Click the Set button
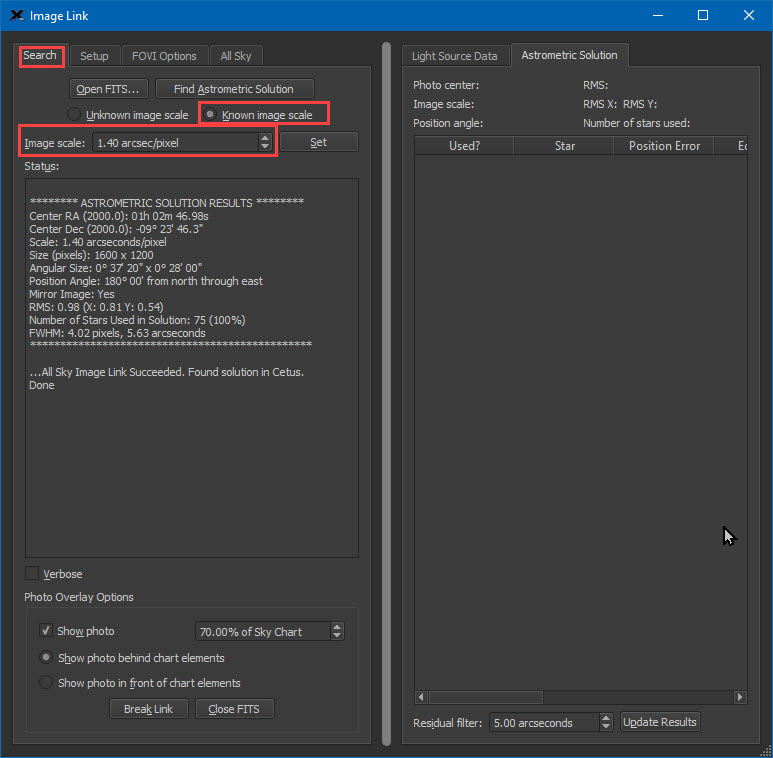This screenshot has width=773, height=758. [319, 142]
